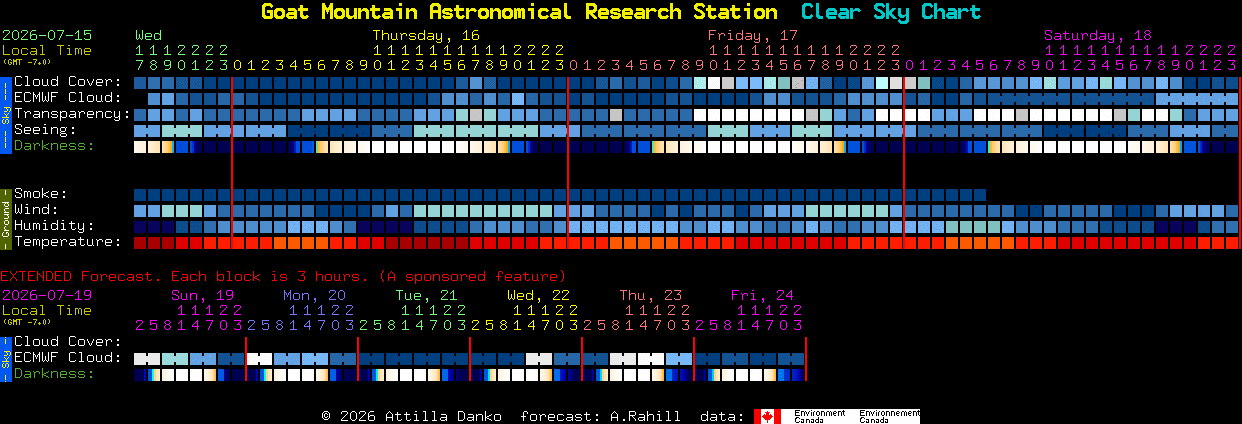The width and height of the screenshot is (1242, 424).
Task: Select the Cloud Cover row label in main chart
Action: tap(67, 82)
